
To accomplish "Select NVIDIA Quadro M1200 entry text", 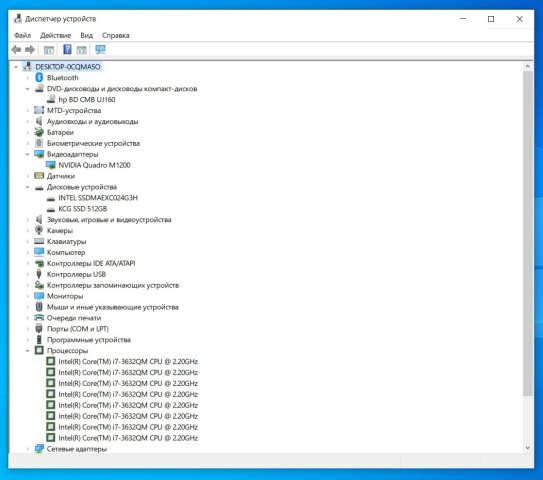I will point(94,165).
